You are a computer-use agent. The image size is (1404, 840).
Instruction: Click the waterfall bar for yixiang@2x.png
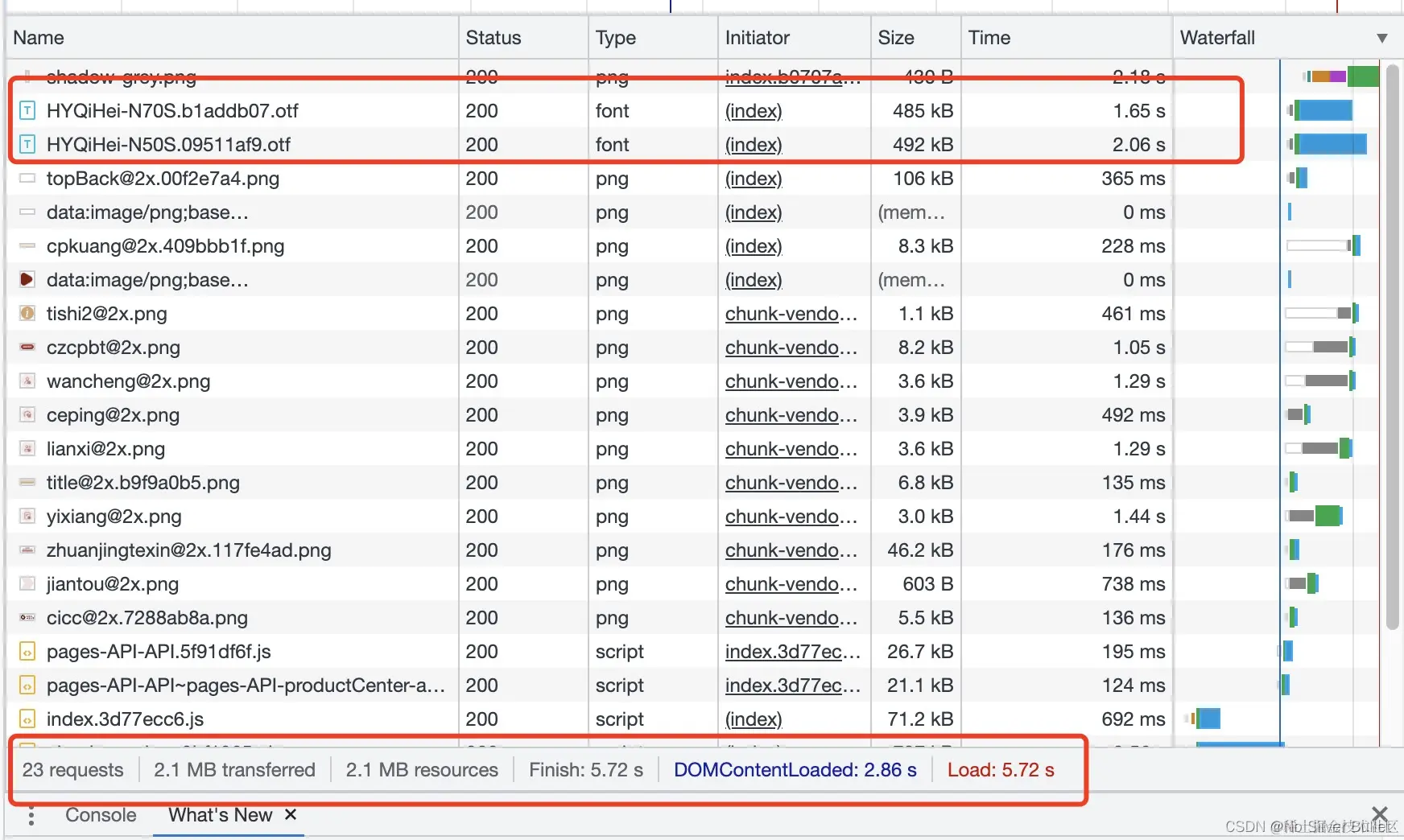point(1315,517)
